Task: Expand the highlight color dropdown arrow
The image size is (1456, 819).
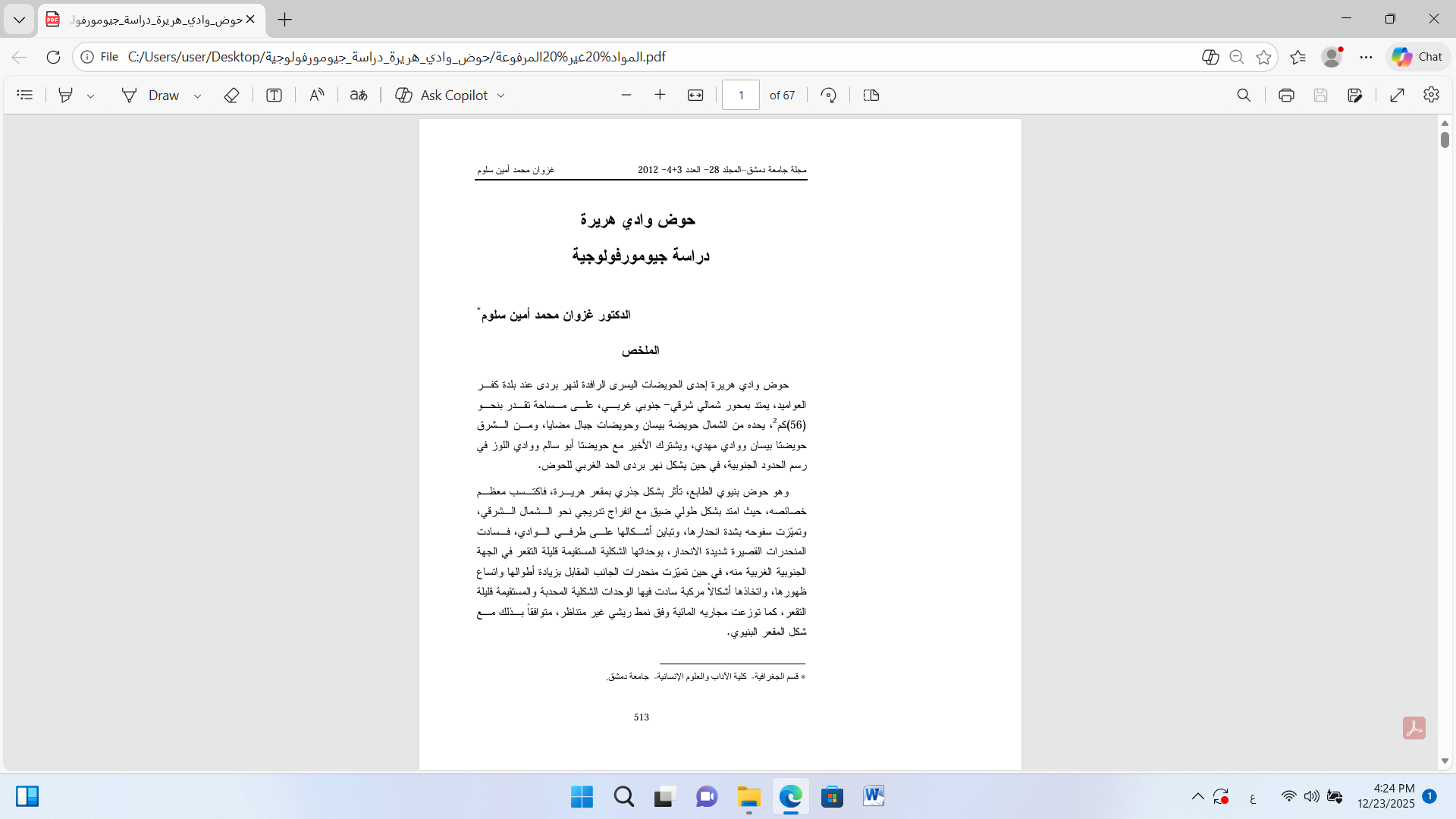Action: (90, 96)
